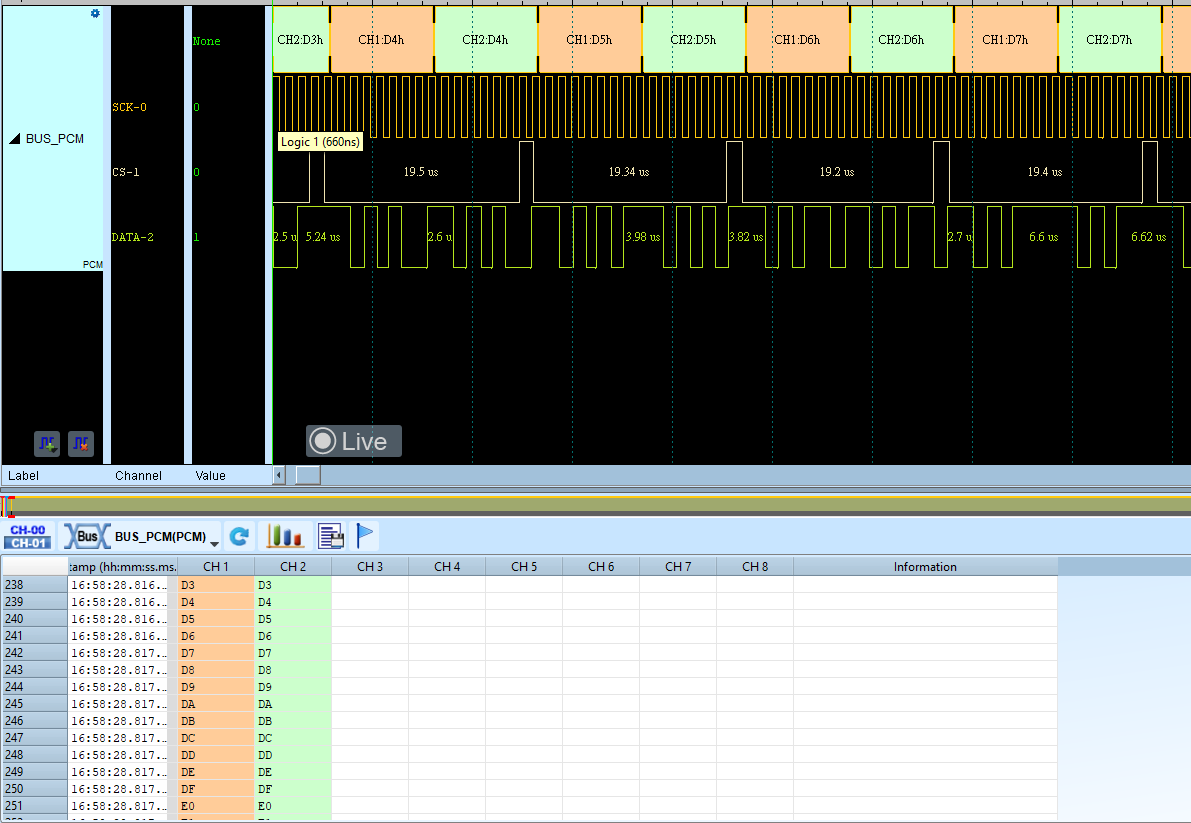Click the CH2:D6h decoded packet
1191x823 pixels.
click(902, 39)
